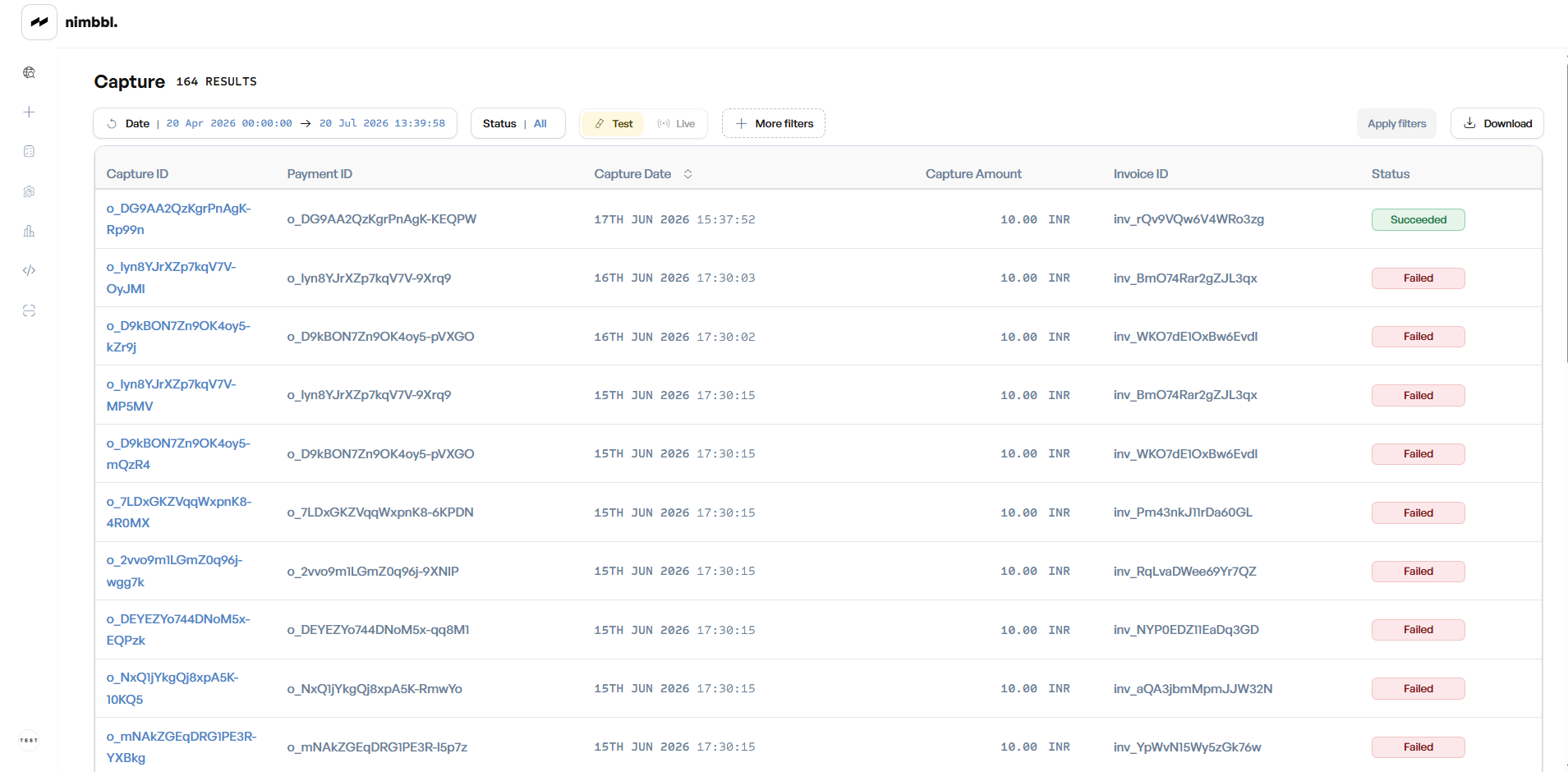Open the code developer sidebar icon
This screenshot has height=772, width=1568.
29,270
